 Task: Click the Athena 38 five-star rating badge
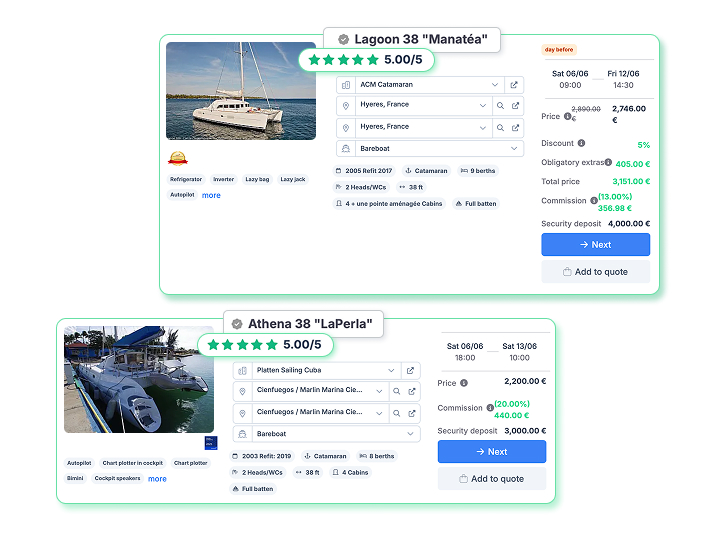click(265, 344)
